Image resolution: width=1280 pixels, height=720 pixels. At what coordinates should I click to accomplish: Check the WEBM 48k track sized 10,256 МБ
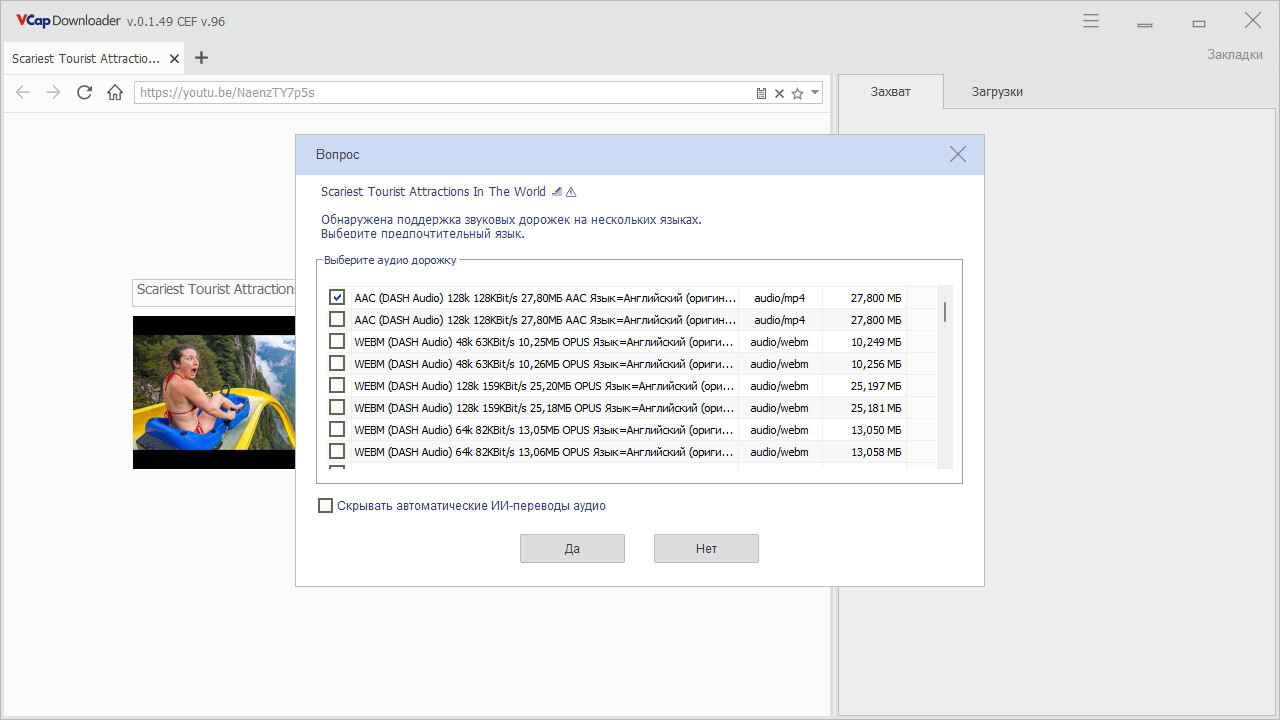tap(337, 364)
